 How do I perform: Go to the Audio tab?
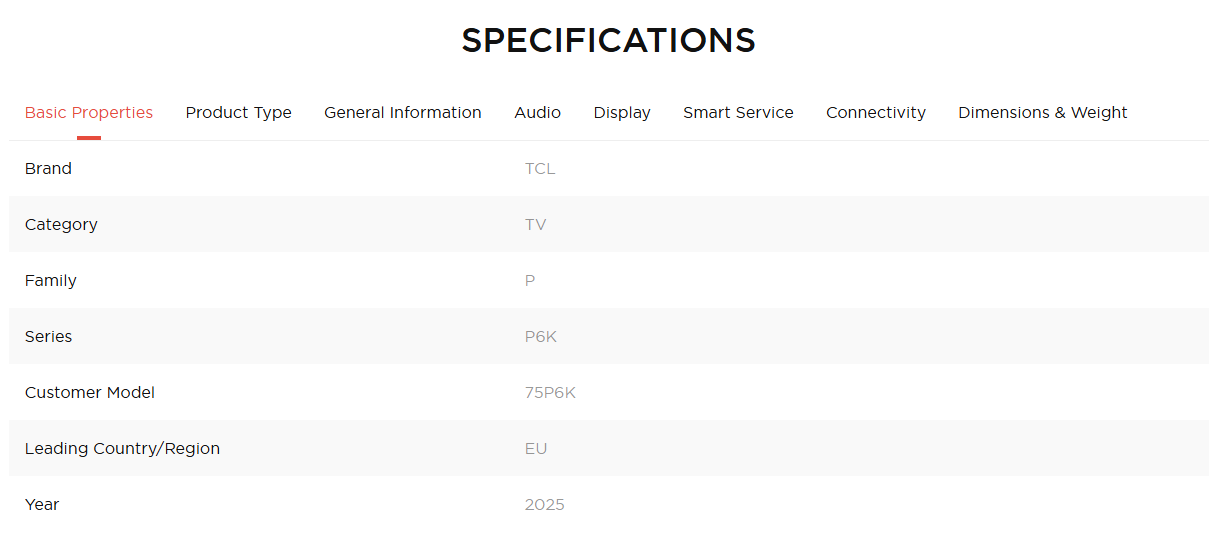tap(537, 113)
